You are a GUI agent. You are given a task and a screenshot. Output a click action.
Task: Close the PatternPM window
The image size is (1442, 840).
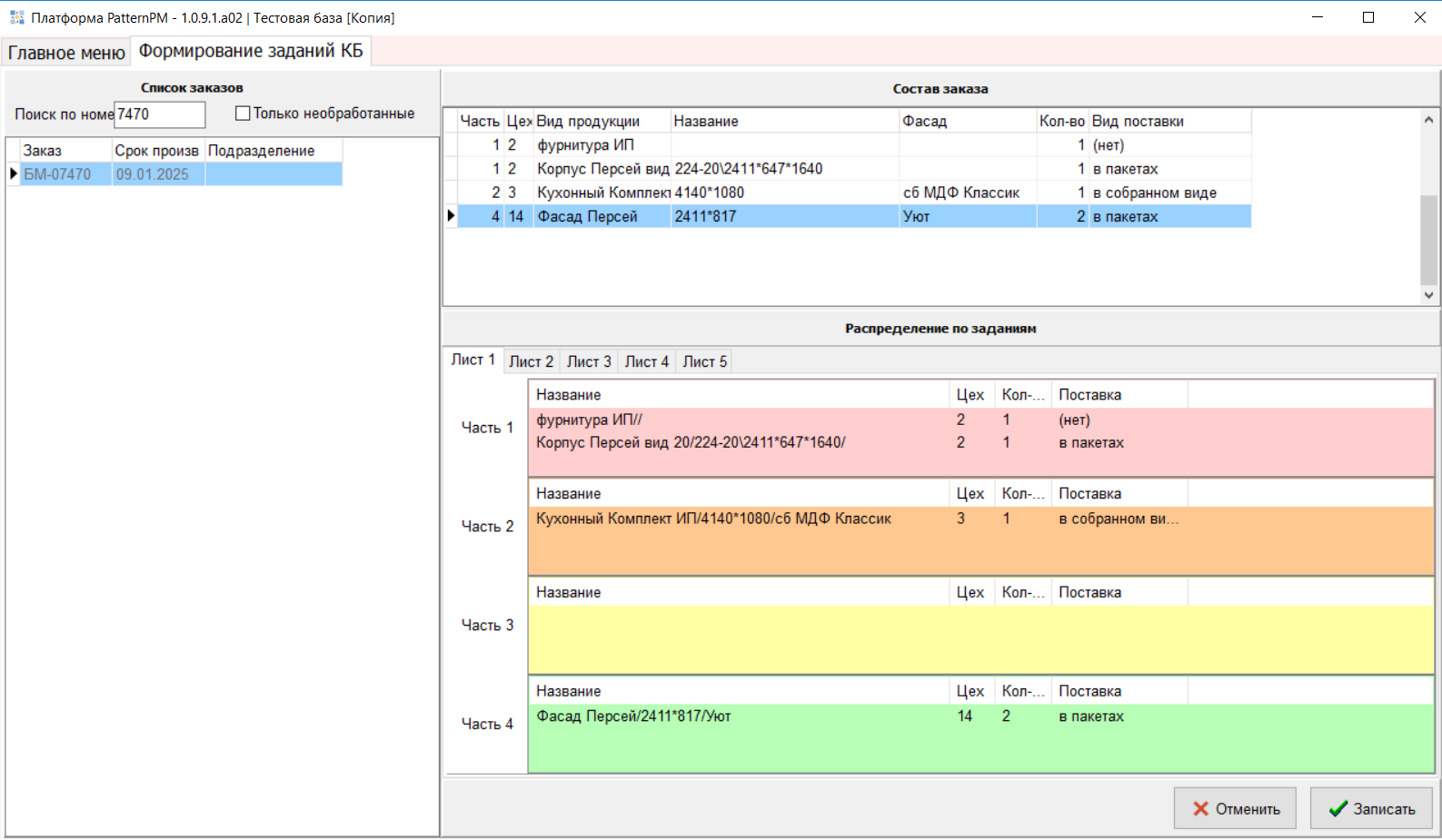pos(1419,17)
